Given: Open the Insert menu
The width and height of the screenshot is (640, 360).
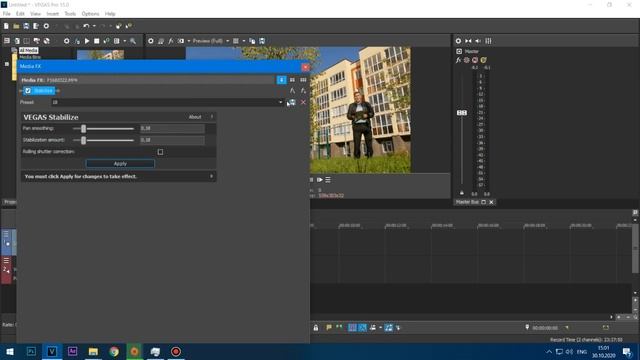Looking at the screenshot, I should coord(53,14).
